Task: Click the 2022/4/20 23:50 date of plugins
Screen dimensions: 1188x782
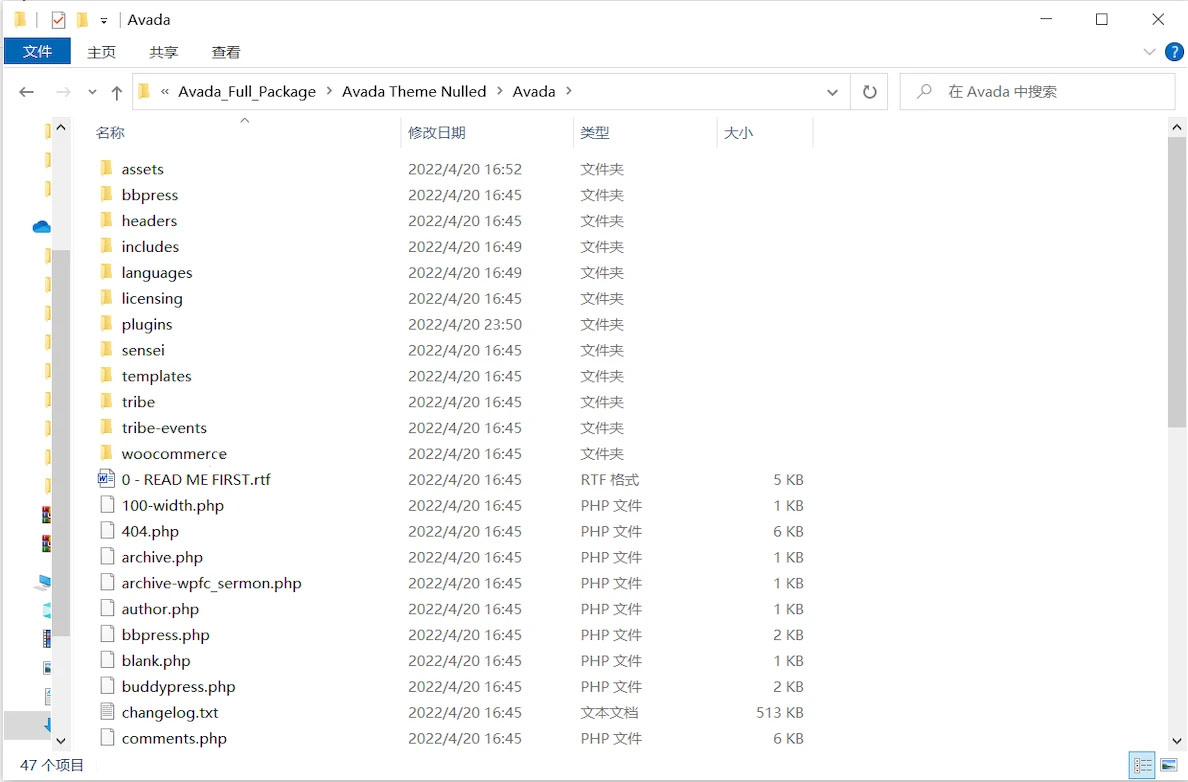Action: (x=464, y=324)
